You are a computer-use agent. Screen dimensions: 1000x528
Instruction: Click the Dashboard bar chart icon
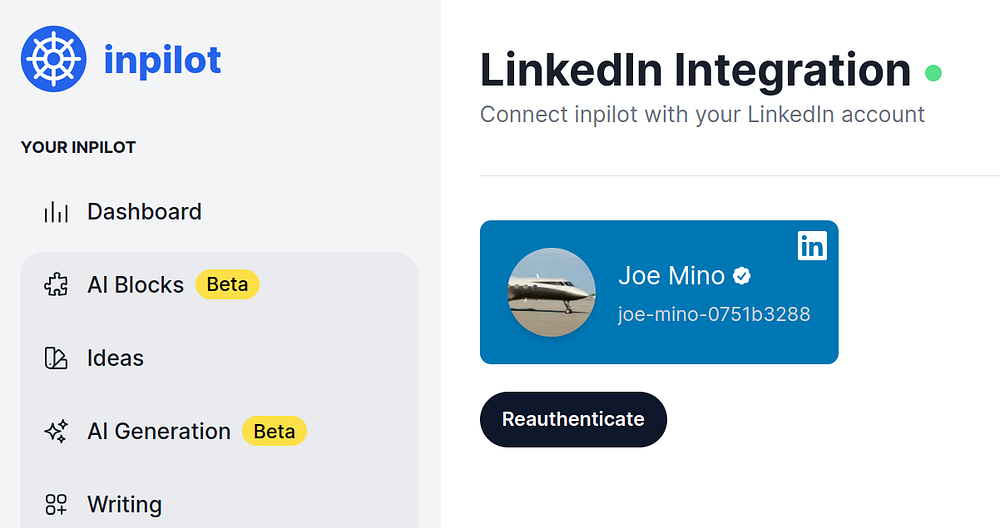click(56, 212)
